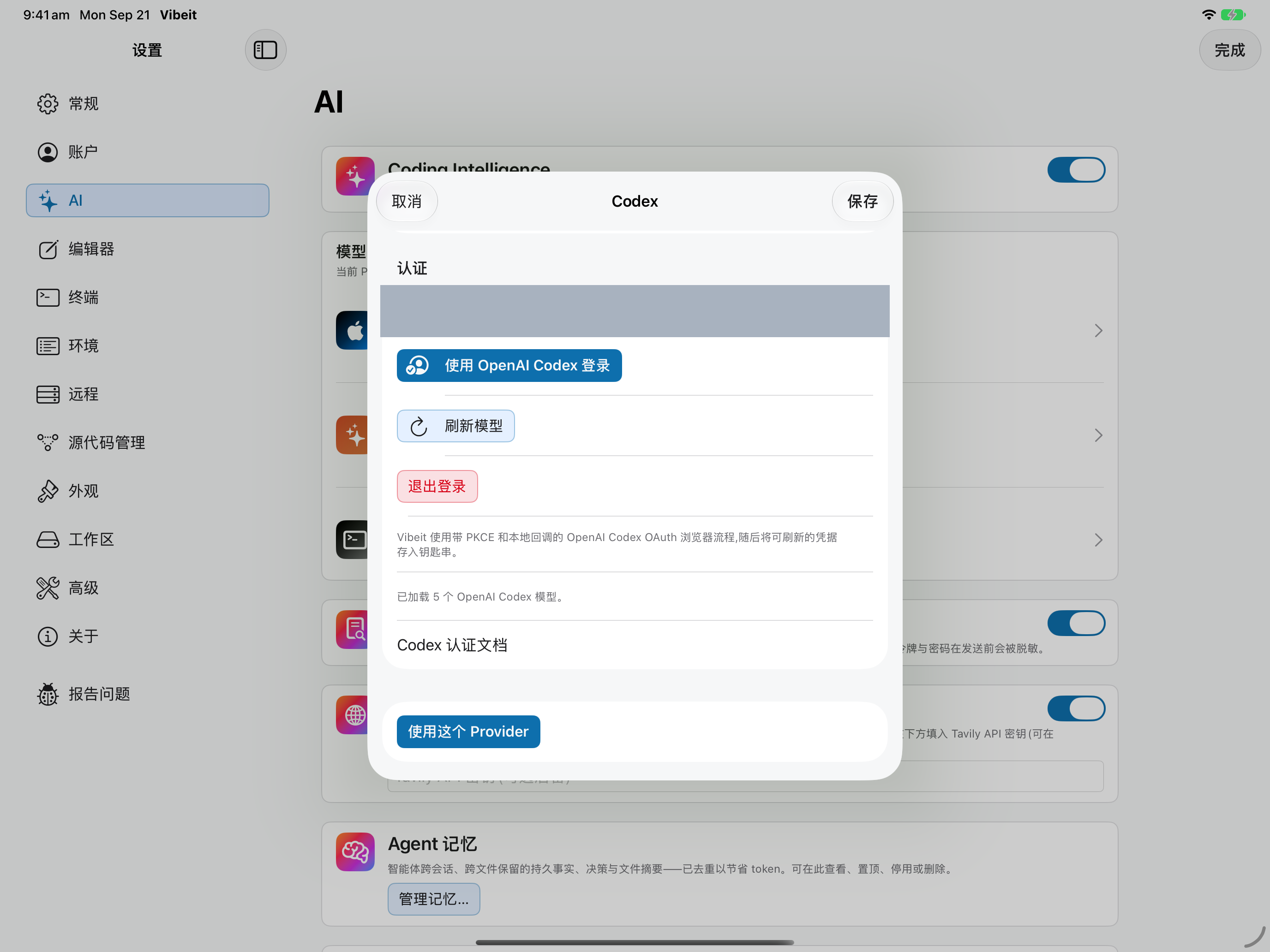The image size is (1270, 952).
Task: Select 终端 in settings sidebar
Action: (148, 297)
